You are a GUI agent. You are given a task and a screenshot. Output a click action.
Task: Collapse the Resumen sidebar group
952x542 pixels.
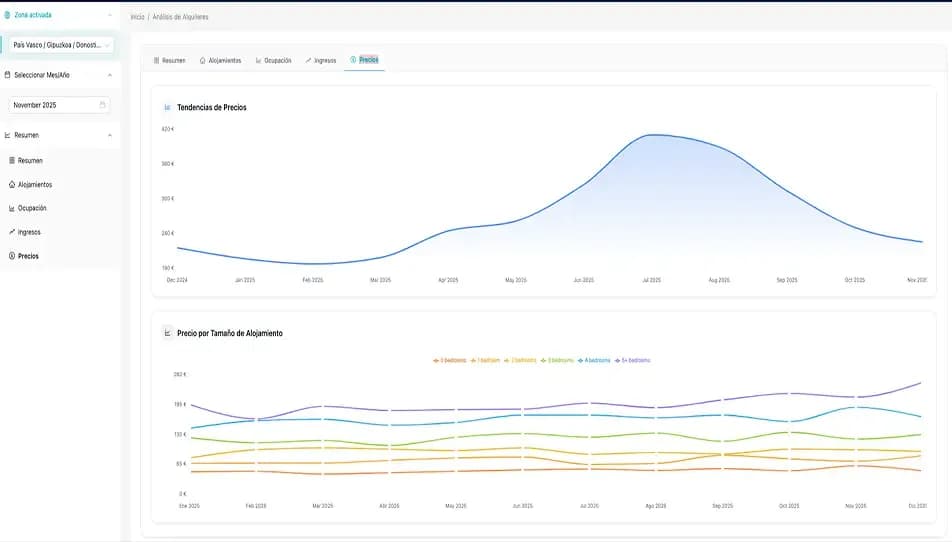pyautogui.click(x=109, y=135)
